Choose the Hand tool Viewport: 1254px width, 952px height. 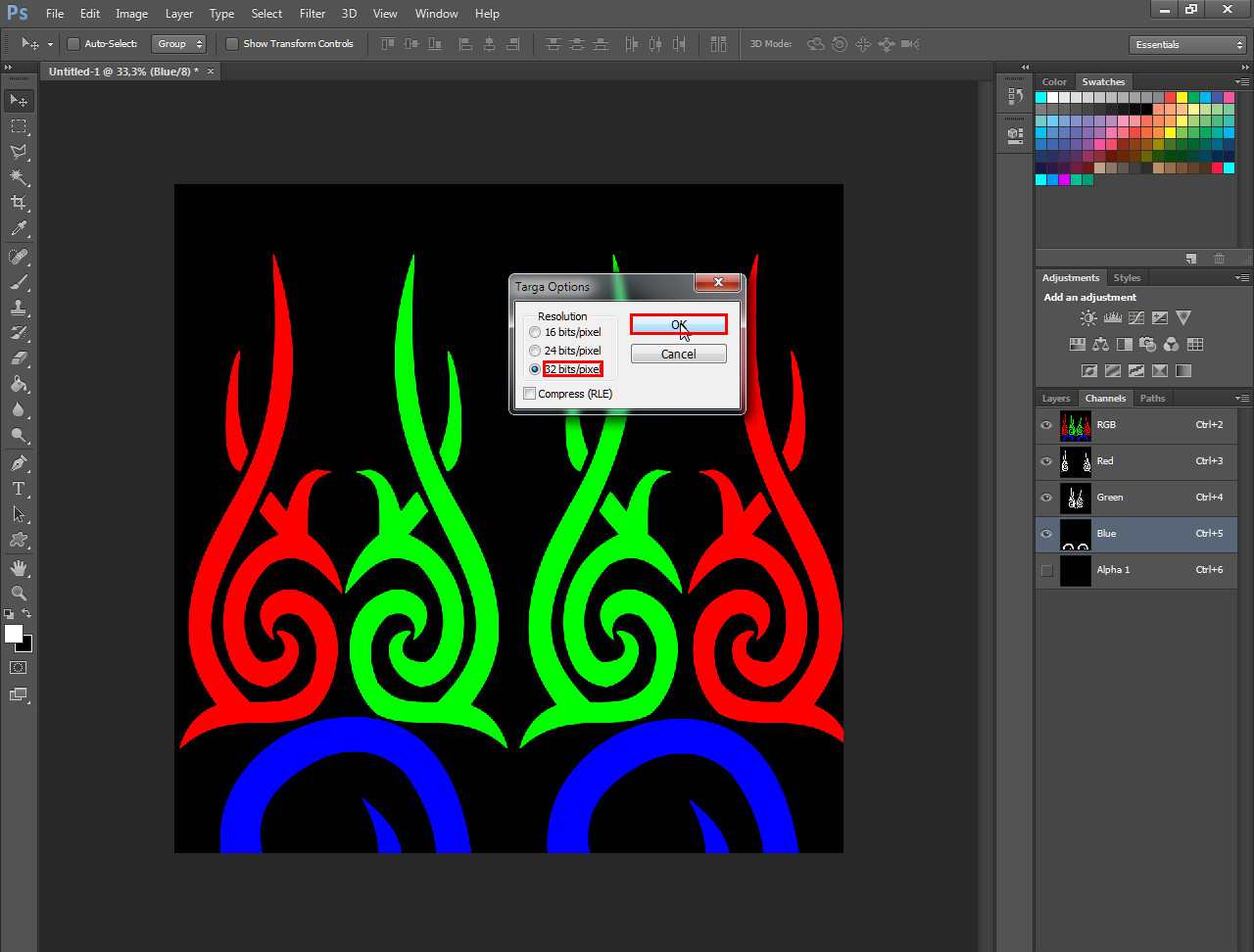(19, 567)
